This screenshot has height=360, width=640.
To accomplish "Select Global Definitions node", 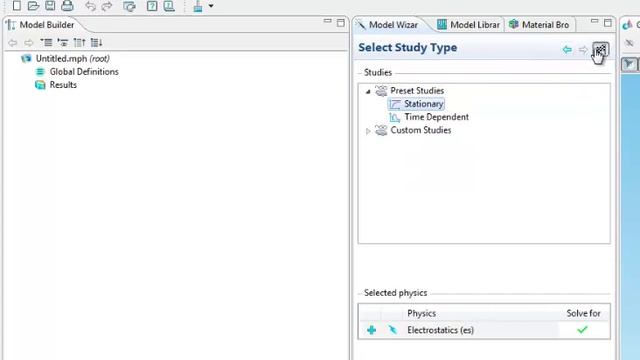I will 84,72.
